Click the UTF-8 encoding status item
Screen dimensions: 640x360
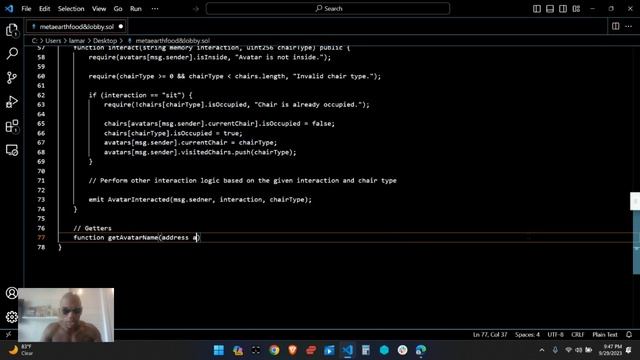pos(556,335)
